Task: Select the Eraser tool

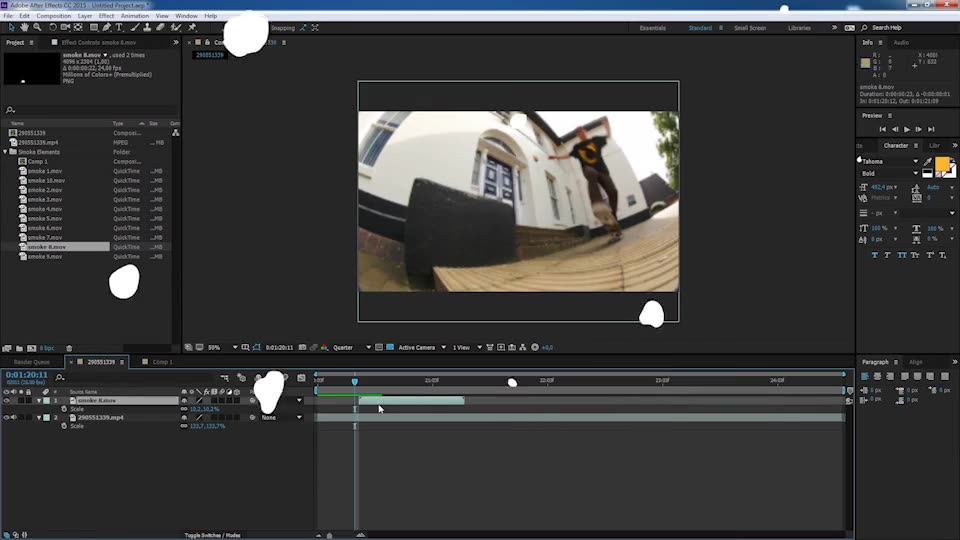Action: pyautogui.click(x=160, y=28)
